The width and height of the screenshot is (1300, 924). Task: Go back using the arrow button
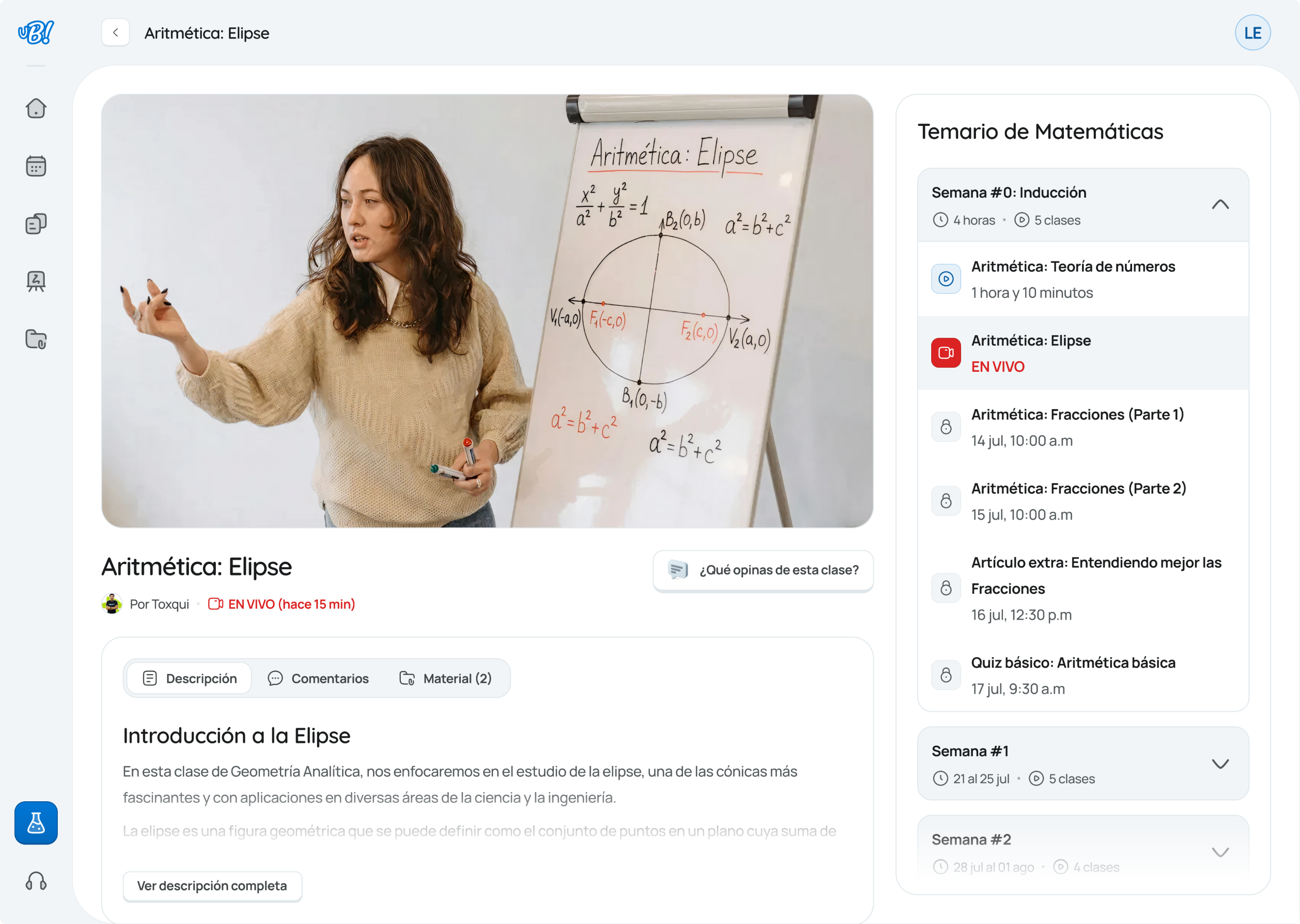pyautogui.click(x=116, y=32)
